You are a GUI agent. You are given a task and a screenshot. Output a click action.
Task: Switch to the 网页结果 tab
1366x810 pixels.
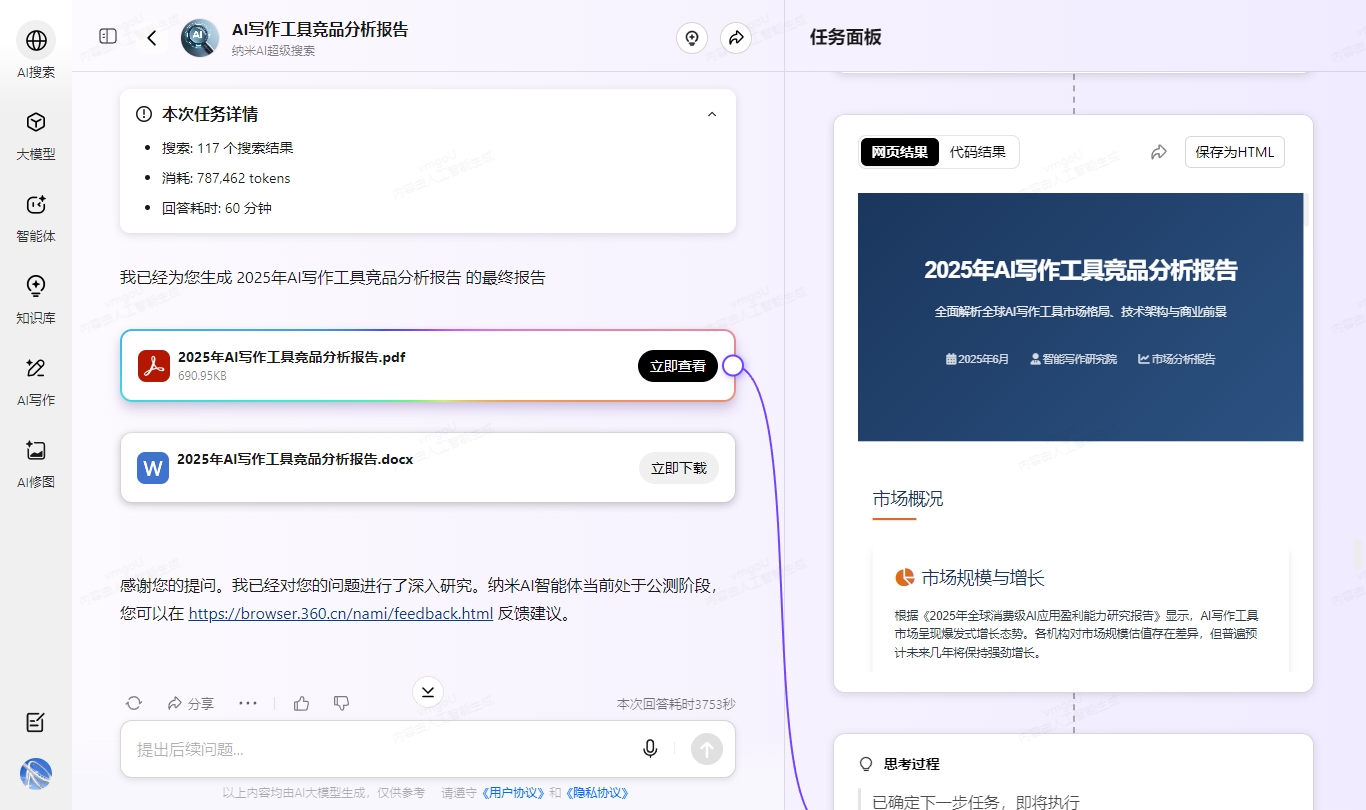[900, 152]
